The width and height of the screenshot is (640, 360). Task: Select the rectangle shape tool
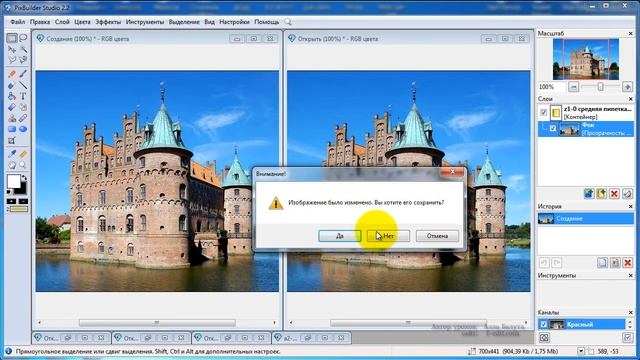pyautogui.click(x=12, y=129)
